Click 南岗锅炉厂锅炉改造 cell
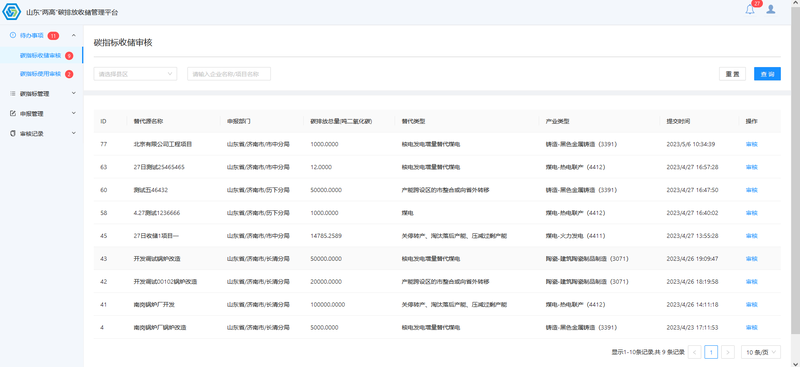The width and height of the screenshot is (800, 367). click(x=160, y=327)
